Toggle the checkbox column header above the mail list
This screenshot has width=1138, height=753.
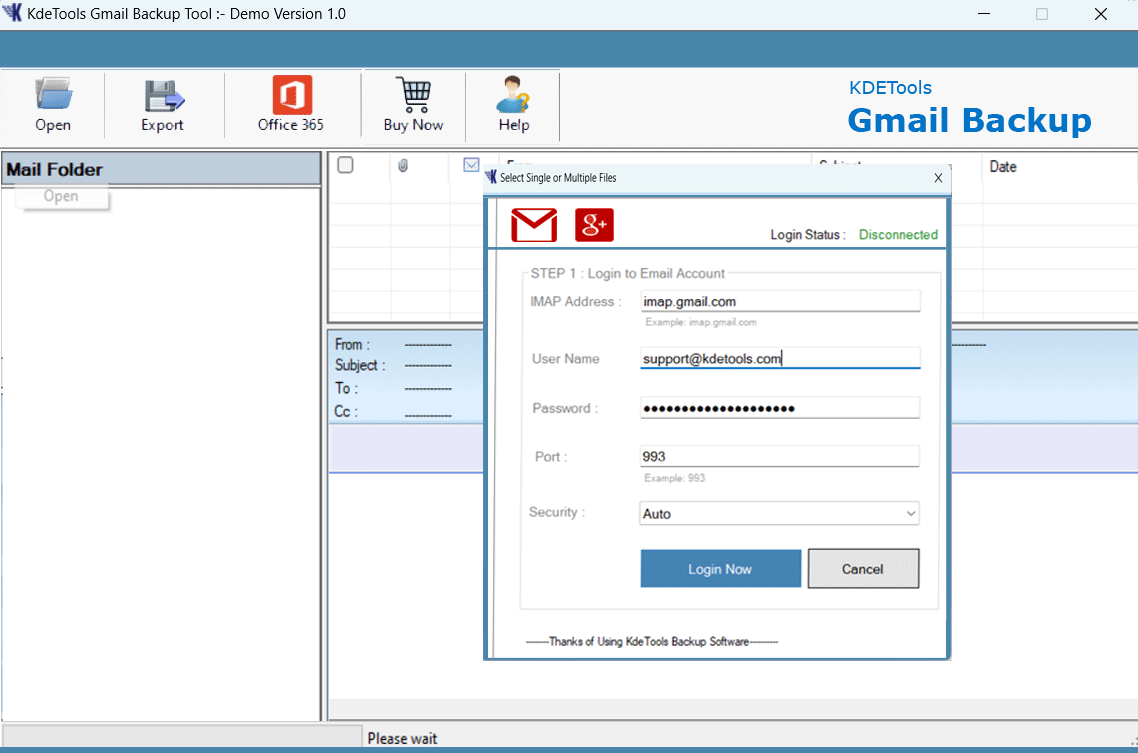pos(344,165)
